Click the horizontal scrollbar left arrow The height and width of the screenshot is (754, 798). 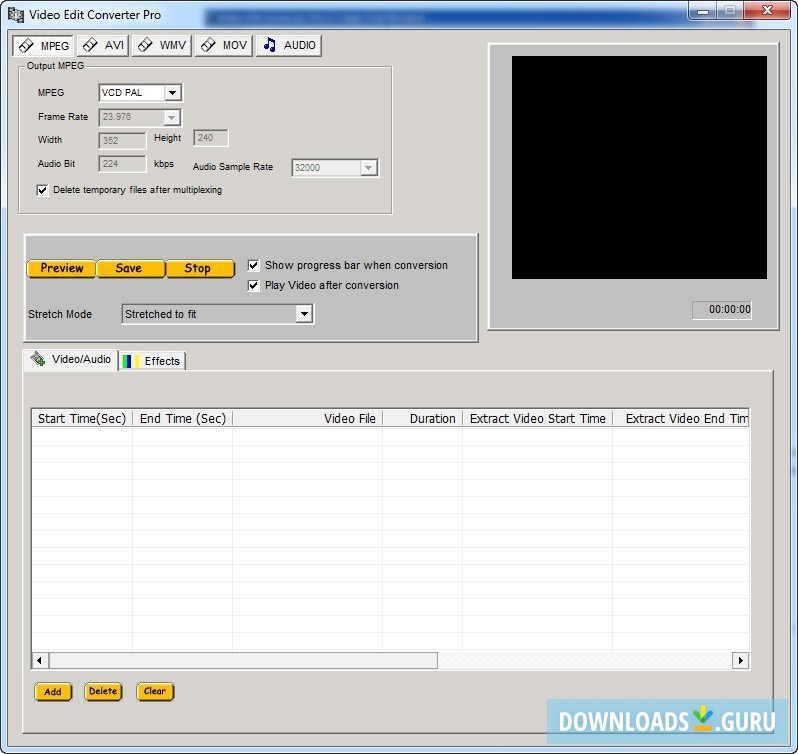coord(40,661)
